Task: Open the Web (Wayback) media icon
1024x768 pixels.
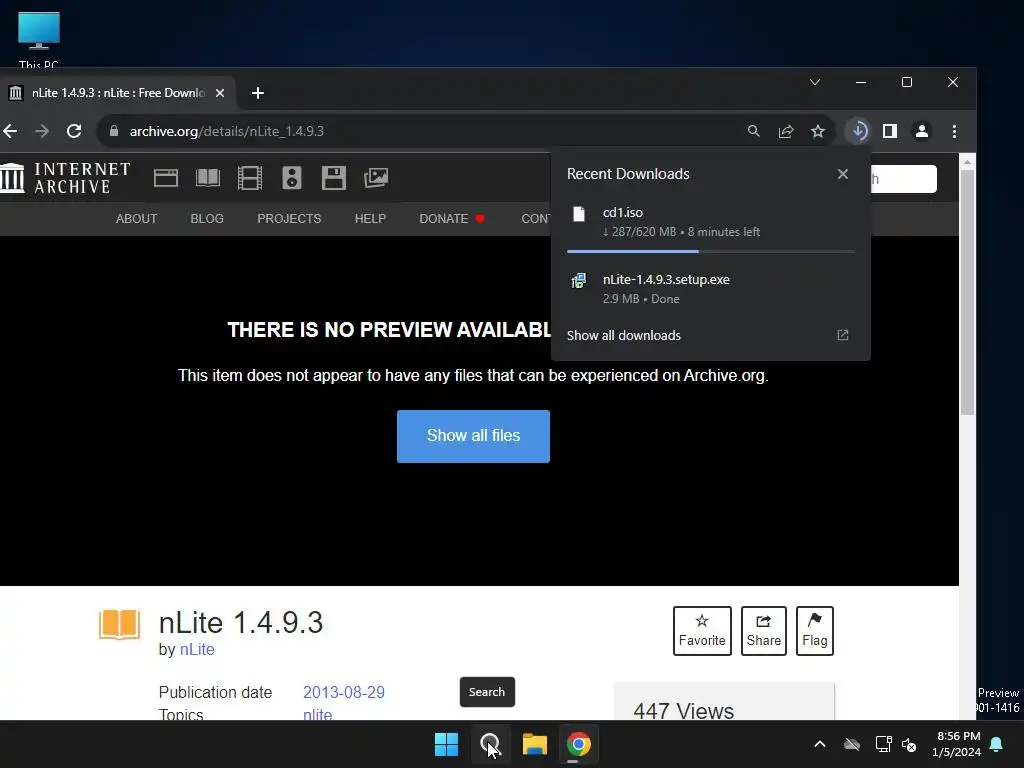Action: coord(166,178)
